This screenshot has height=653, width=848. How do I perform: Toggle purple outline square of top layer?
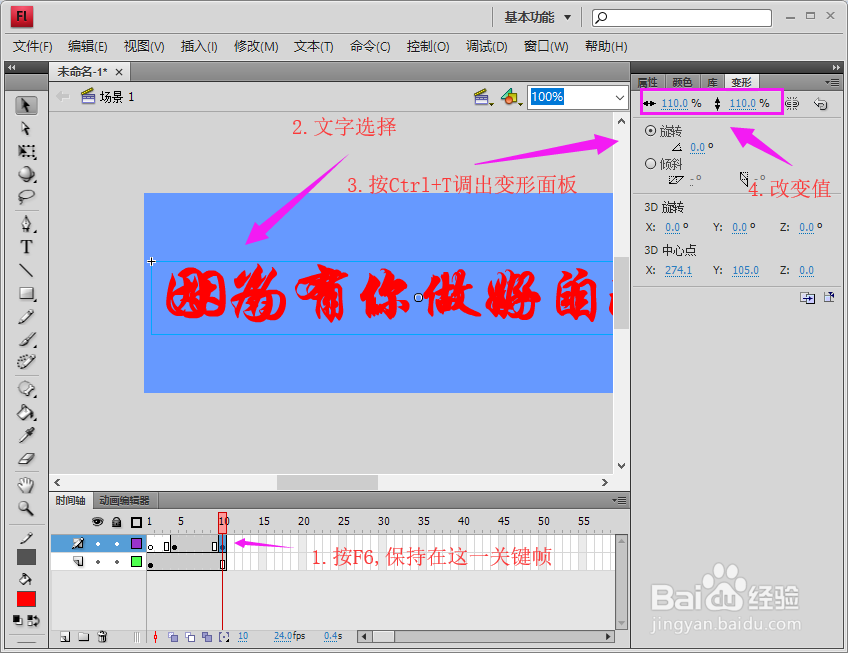(x=137, y=543)
